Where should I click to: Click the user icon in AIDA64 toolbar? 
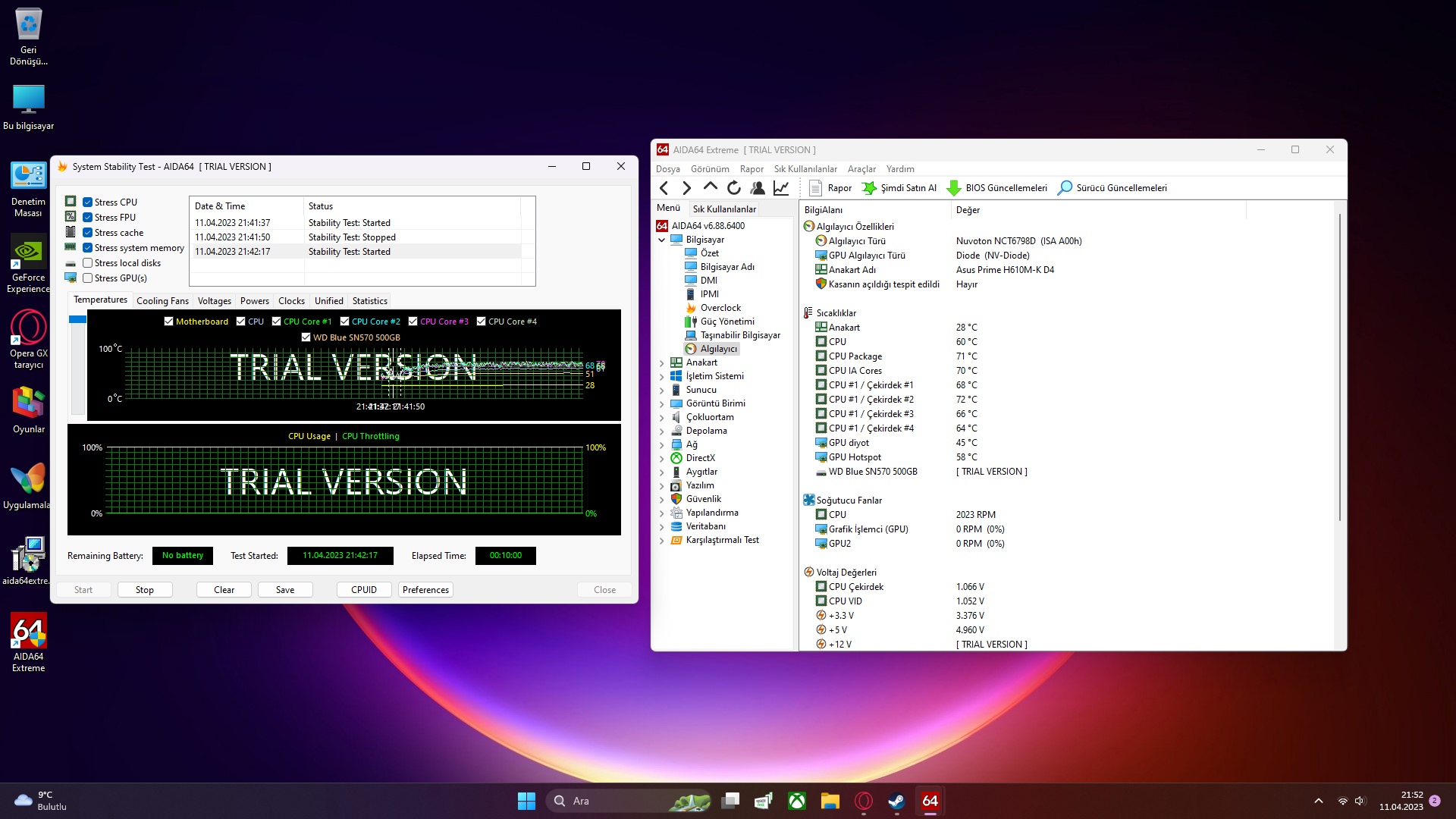coord(757,188)
